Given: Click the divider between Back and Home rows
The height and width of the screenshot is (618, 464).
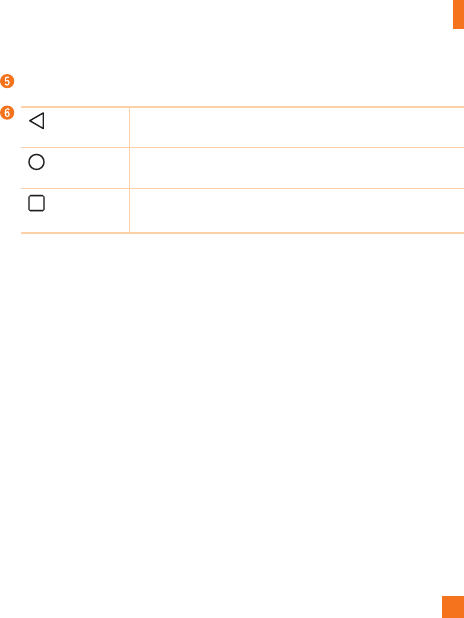Looking at the screenshot, I should pyautogui.click(x=242, y=148).
